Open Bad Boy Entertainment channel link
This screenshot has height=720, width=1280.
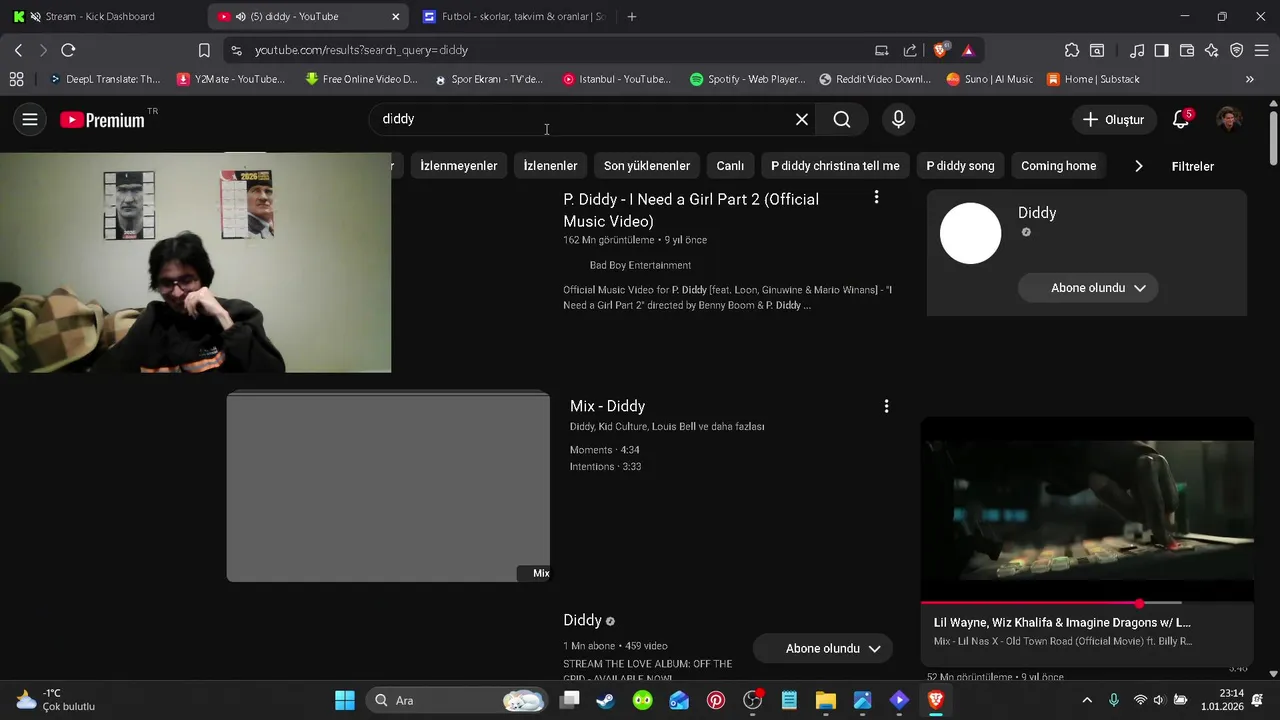[x=640, y=265]
